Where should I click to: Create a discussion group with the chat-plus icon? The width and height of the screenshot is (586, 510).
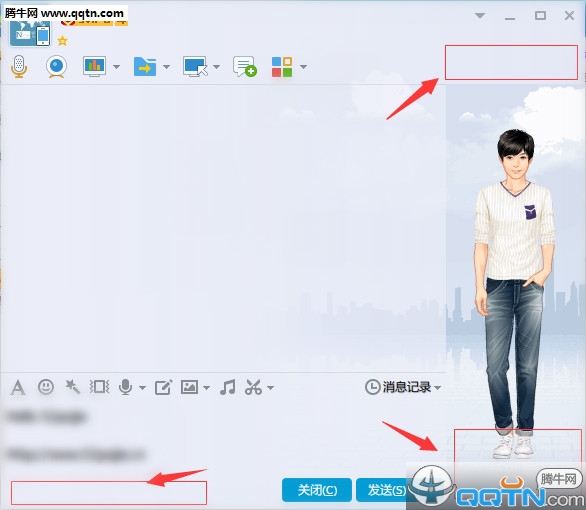pos(245,67)
